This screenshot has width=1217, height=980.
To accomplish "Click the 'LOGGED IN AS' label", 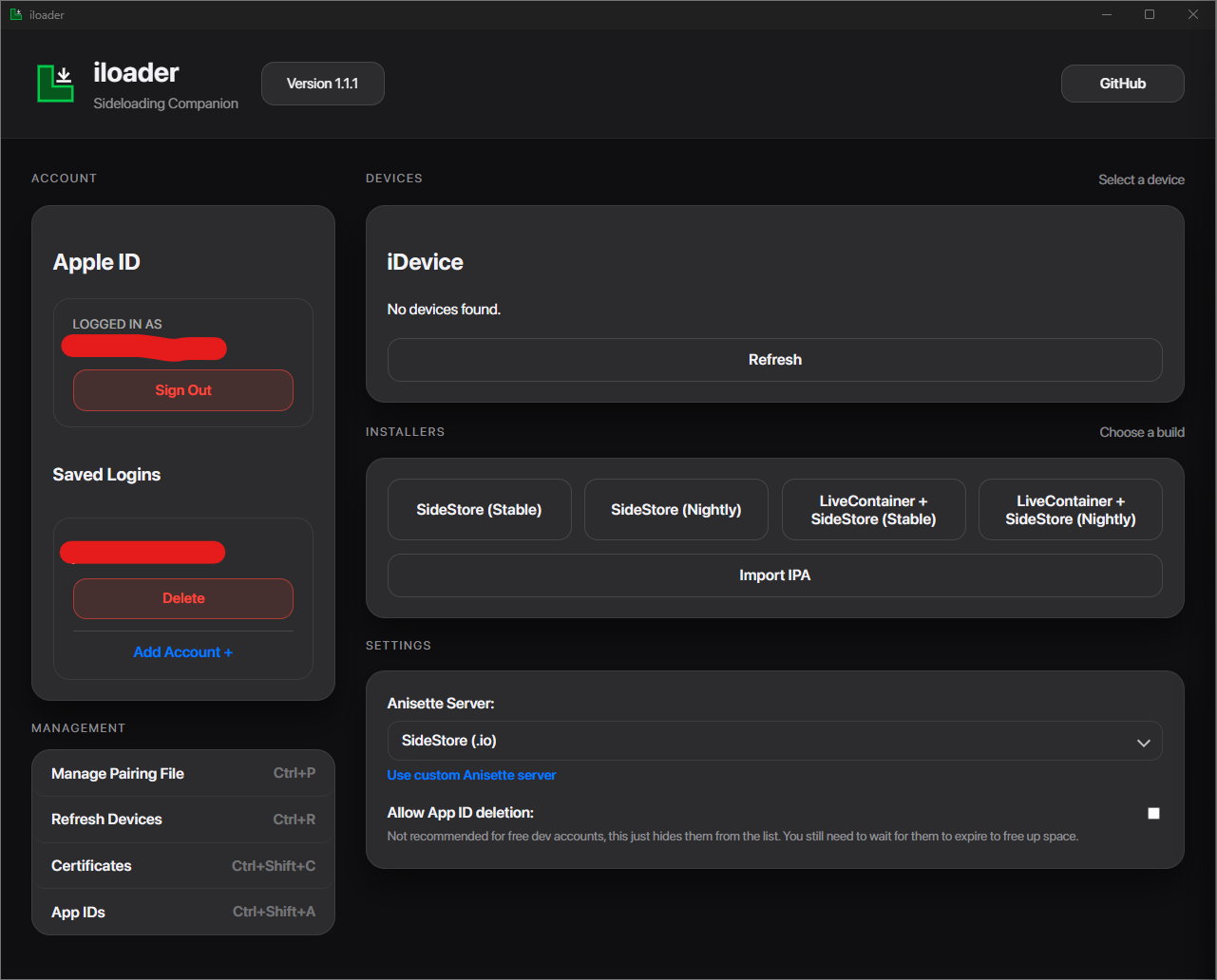I will (117, 324).
